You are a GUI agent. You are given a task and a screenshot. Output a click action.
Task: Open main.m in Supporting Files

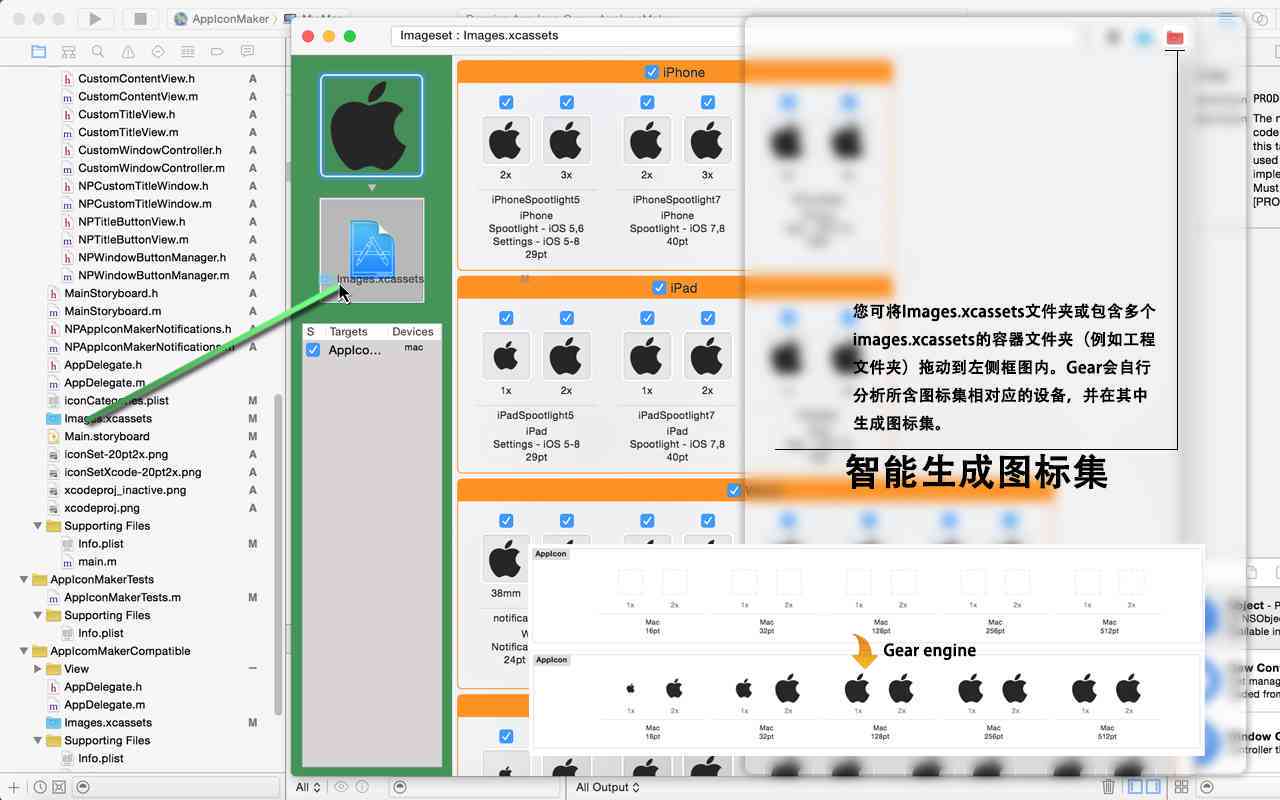98,562
